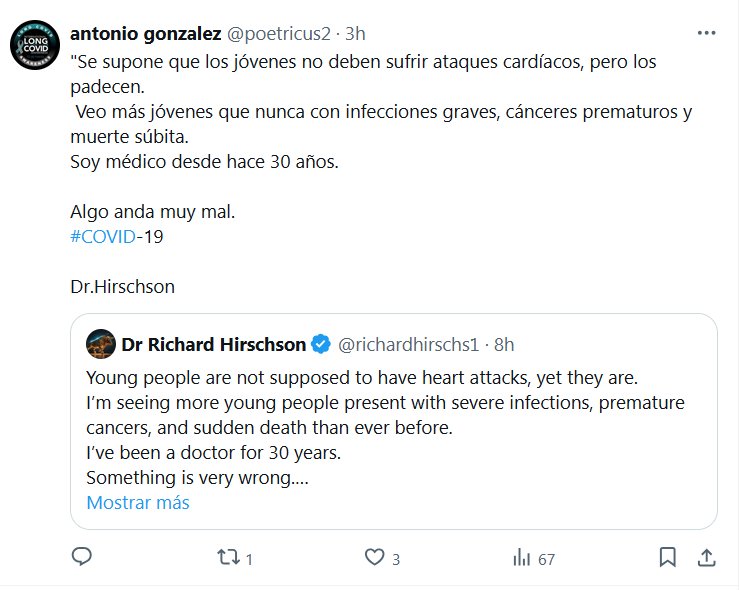Click the blue verified badge

(321, 345)
